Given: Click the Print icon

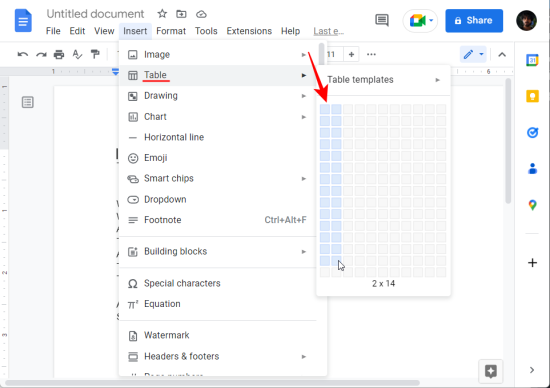Looking at the screenshot, I should coord(59,54).
